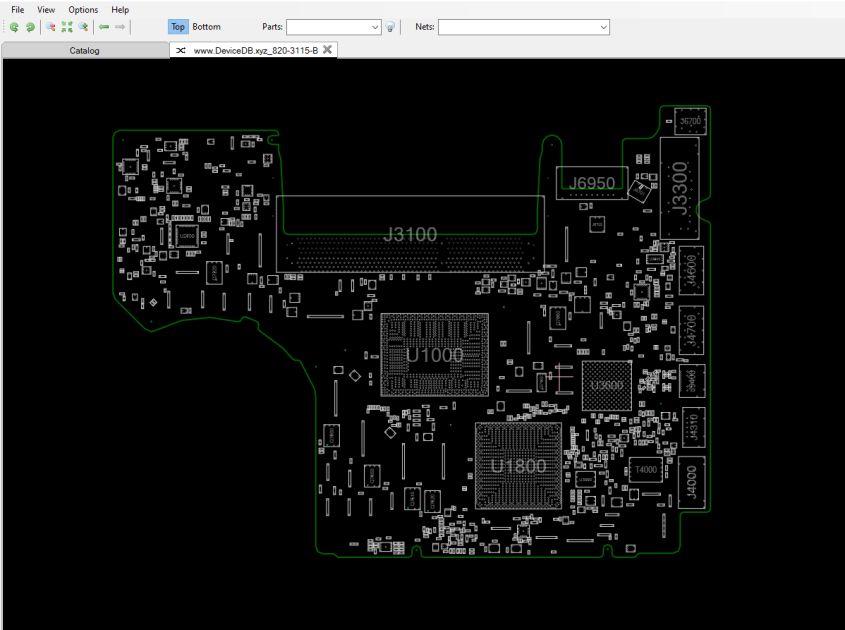The image size is (845, 630).
Task: Select the J6700 component
Action: coord(690,121)
